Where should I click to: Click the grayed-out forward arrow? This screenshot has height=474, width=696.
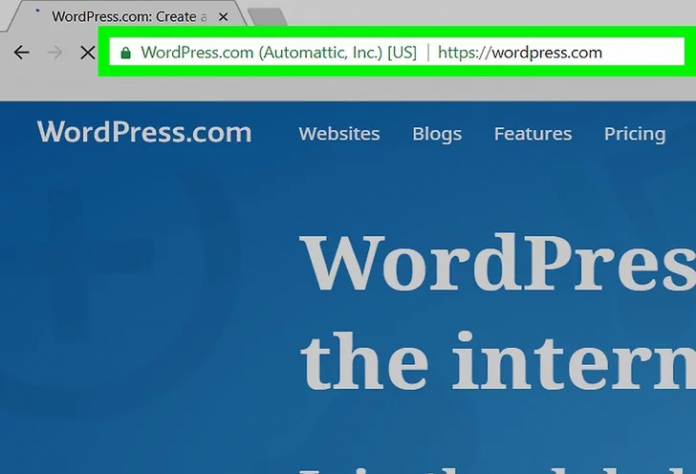[54, 52]
